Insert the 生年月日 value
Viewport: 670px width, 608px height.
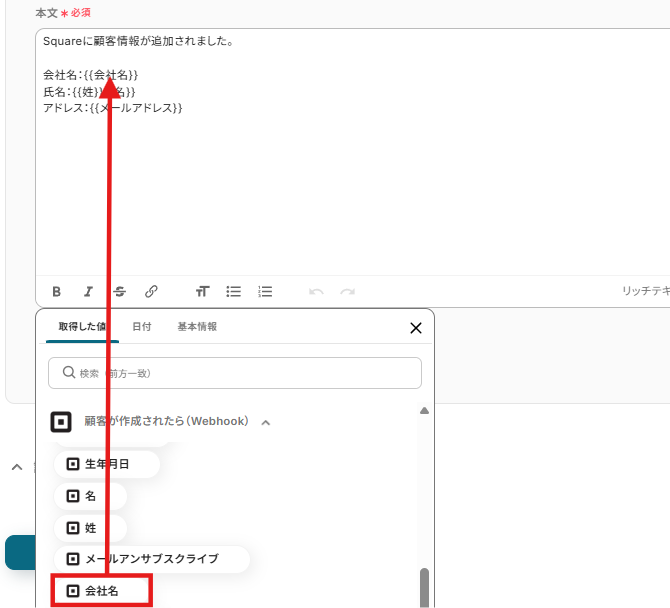click(x=107, y=464)
